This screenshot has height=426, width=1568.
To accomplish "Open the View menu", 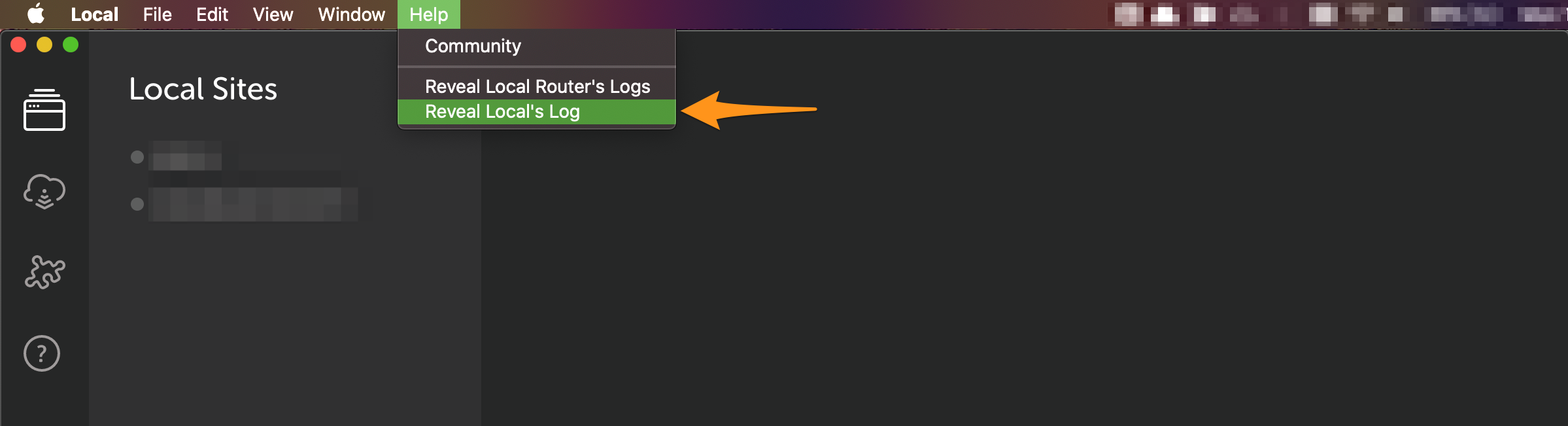I will [x=273, y=14].
